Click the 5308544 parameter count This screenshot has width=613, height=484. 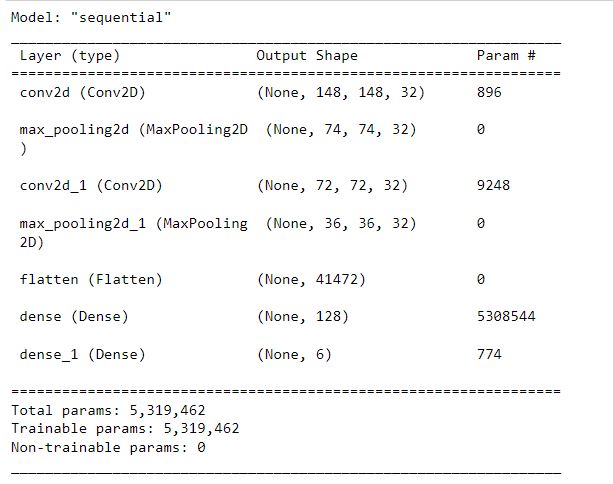click(x=506, y=316)
